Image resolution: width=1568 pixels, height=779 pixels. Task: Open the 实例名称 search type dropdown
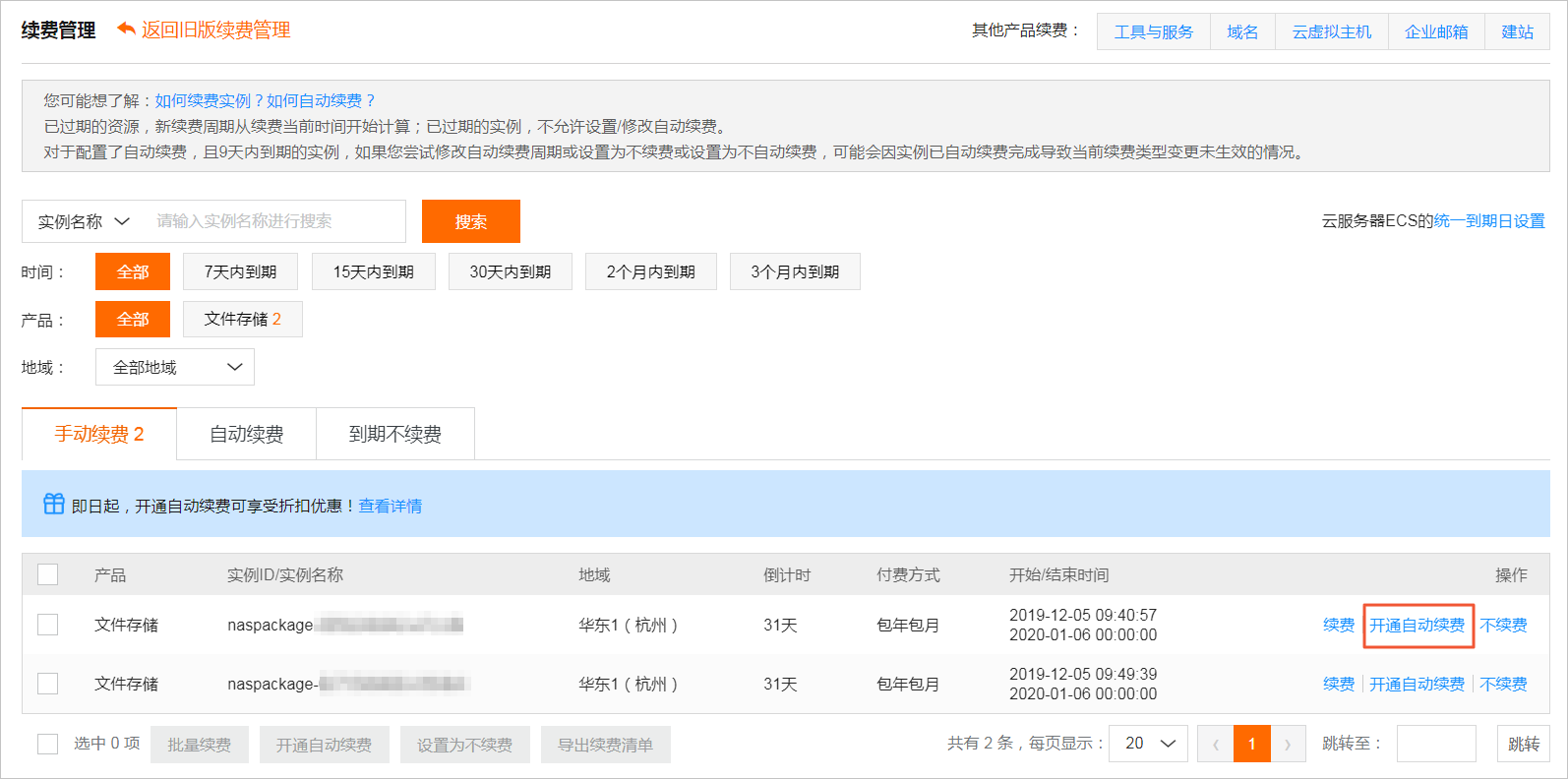point(84,221)
